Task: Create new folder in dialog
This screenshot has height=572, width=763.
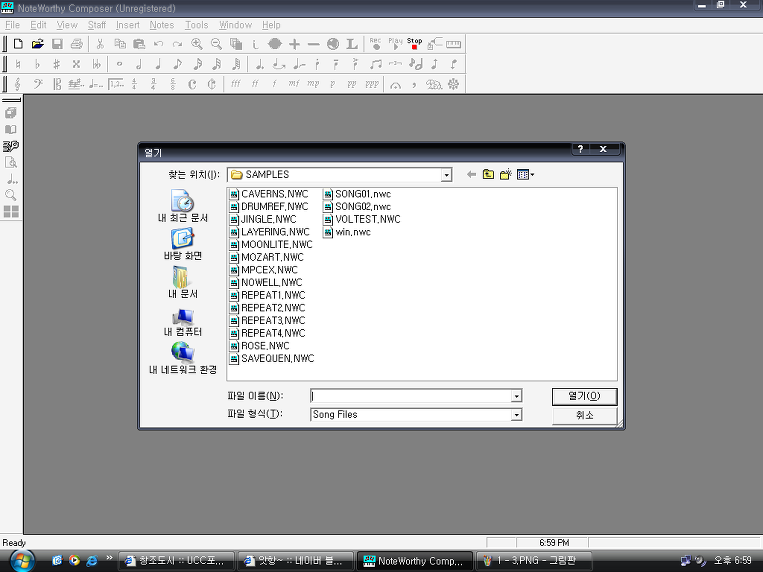Action: pos(506,174)
